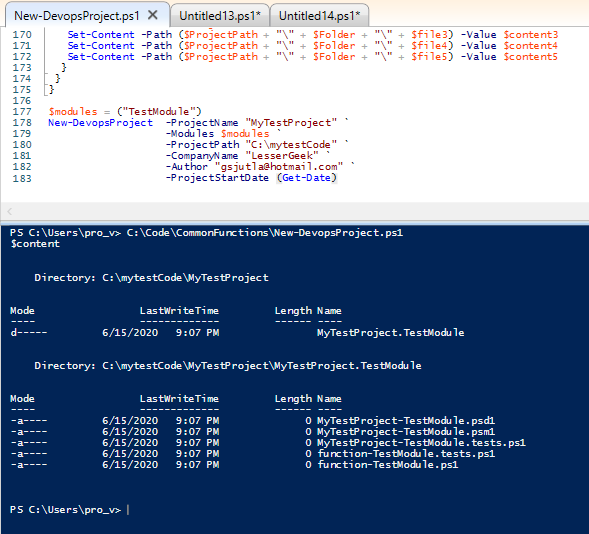The image size is (589, 534).
Task: Click the "LesserGeek" company name string
Action: [282, 155]
